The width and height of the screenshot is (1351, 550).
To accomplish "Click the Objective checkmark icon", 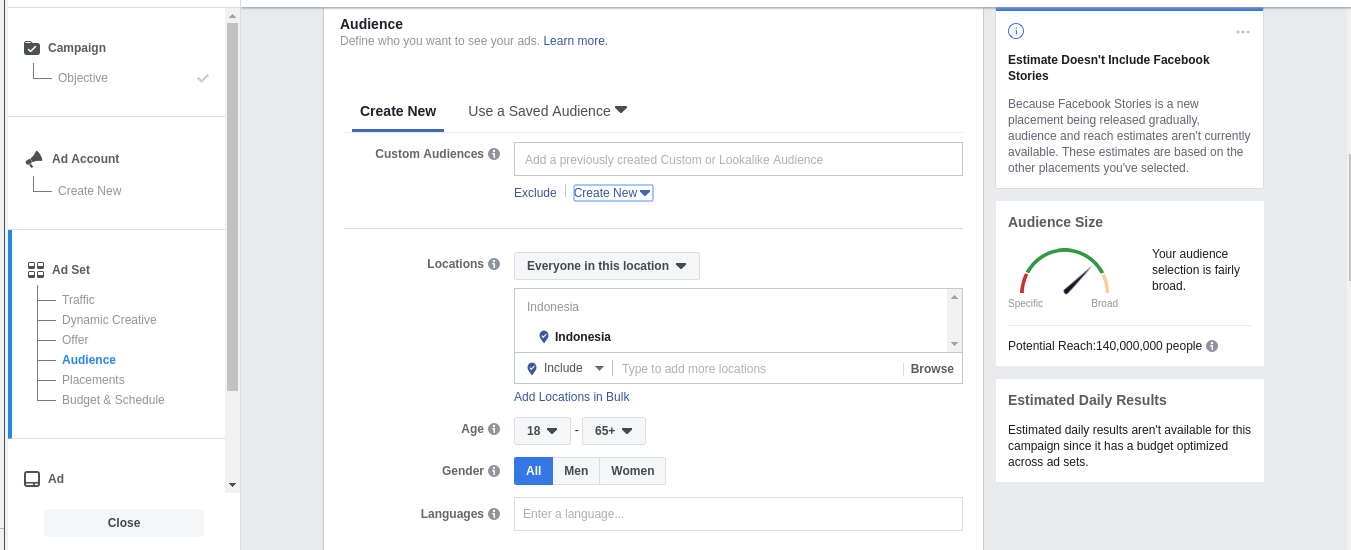I will click(203, 78).
